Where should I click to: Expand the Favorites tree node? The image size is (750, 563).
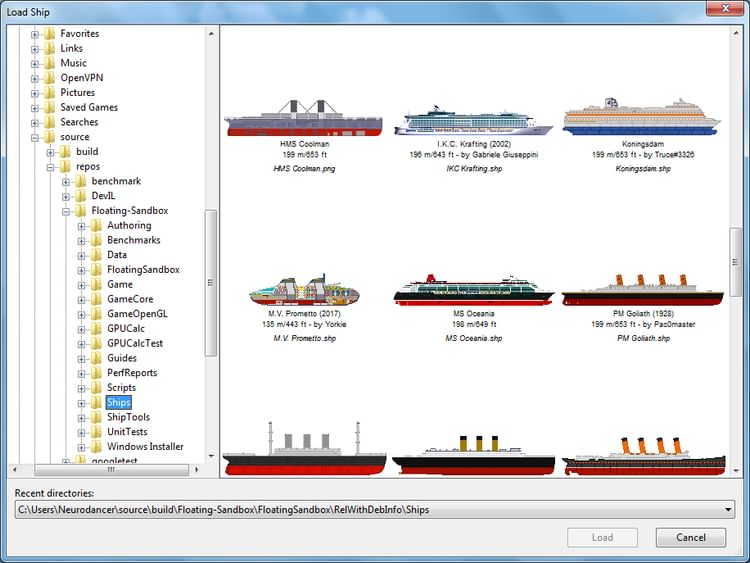click(x=34, y=34)
